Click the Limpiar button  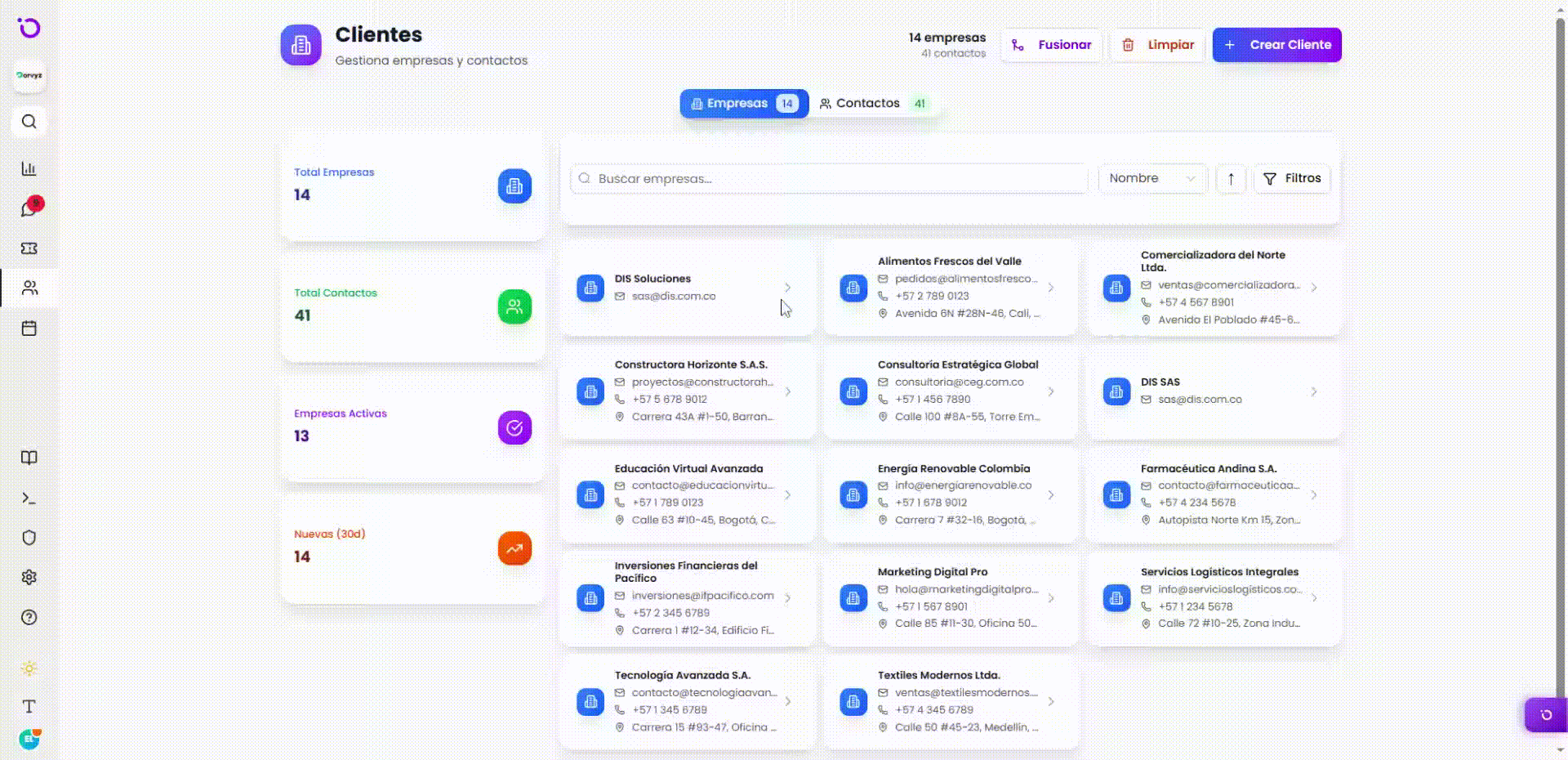(x=1157, y=45)
